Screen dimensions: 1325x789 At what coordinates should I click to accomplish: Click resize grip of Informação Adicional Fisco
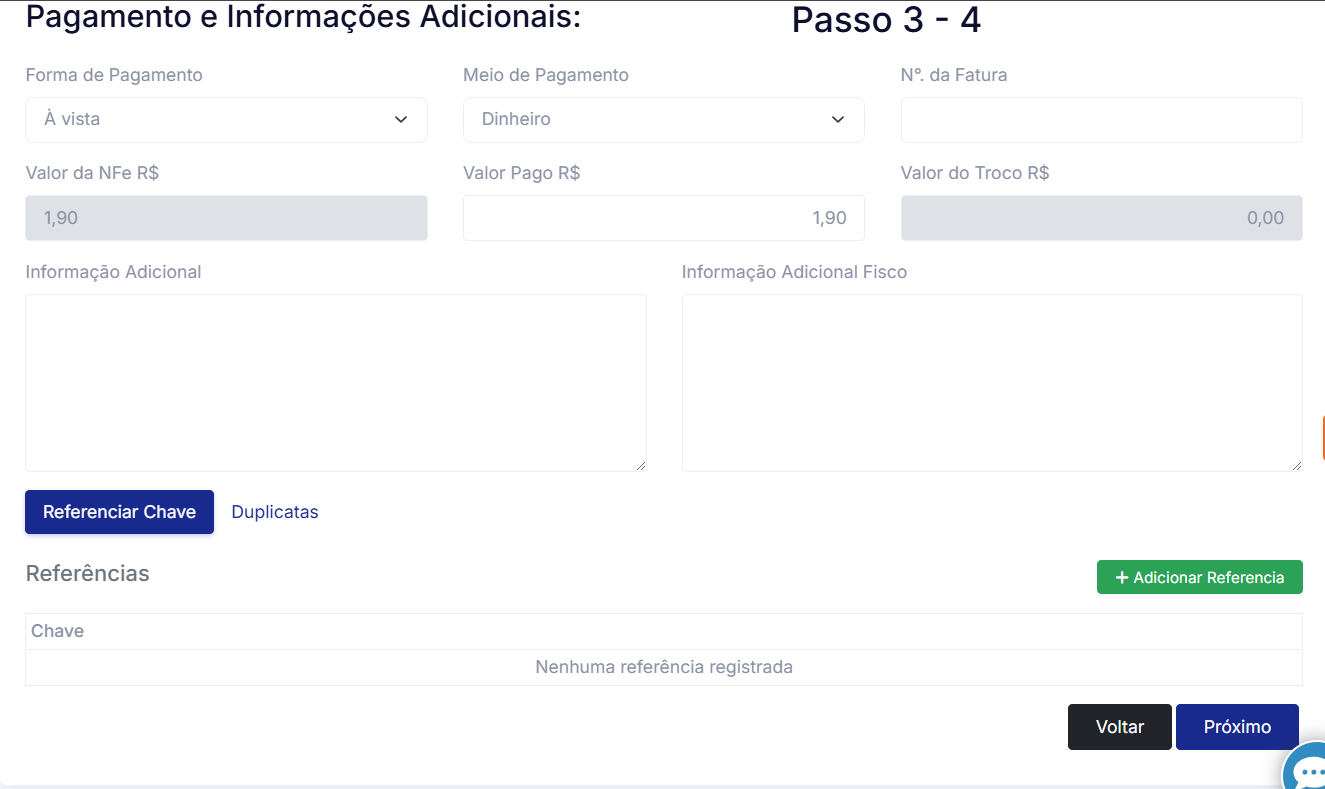(x=1297, y=465)
